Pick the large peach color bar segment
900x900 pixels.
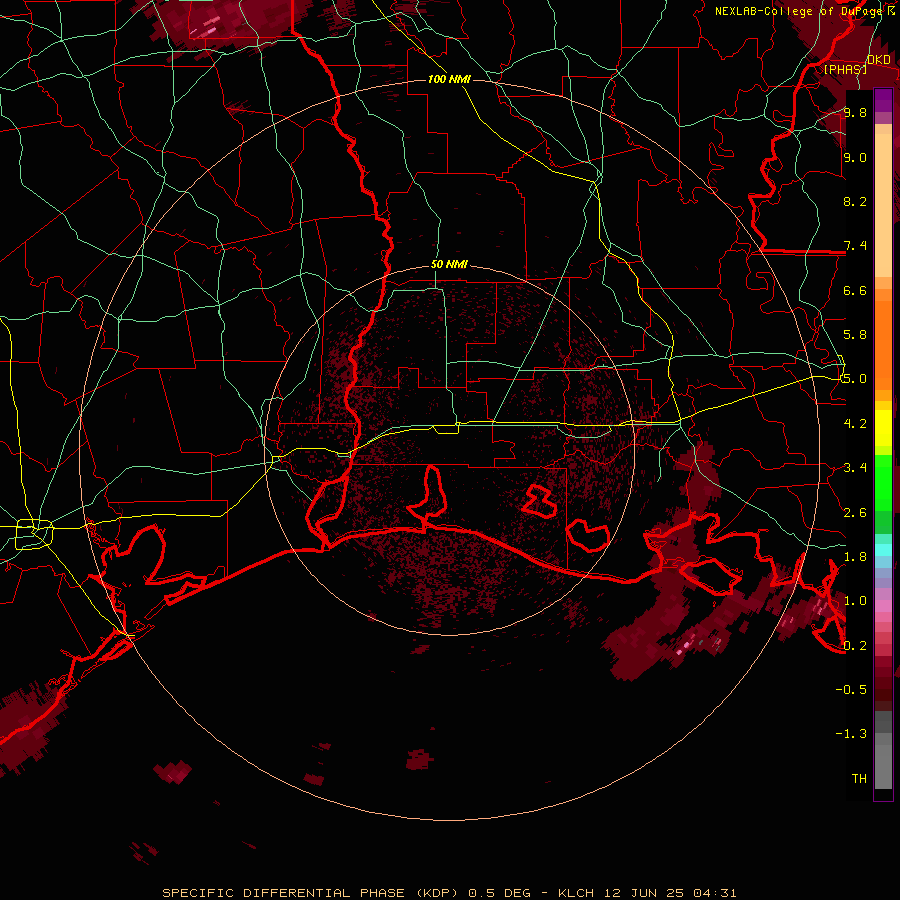point(883,206)
